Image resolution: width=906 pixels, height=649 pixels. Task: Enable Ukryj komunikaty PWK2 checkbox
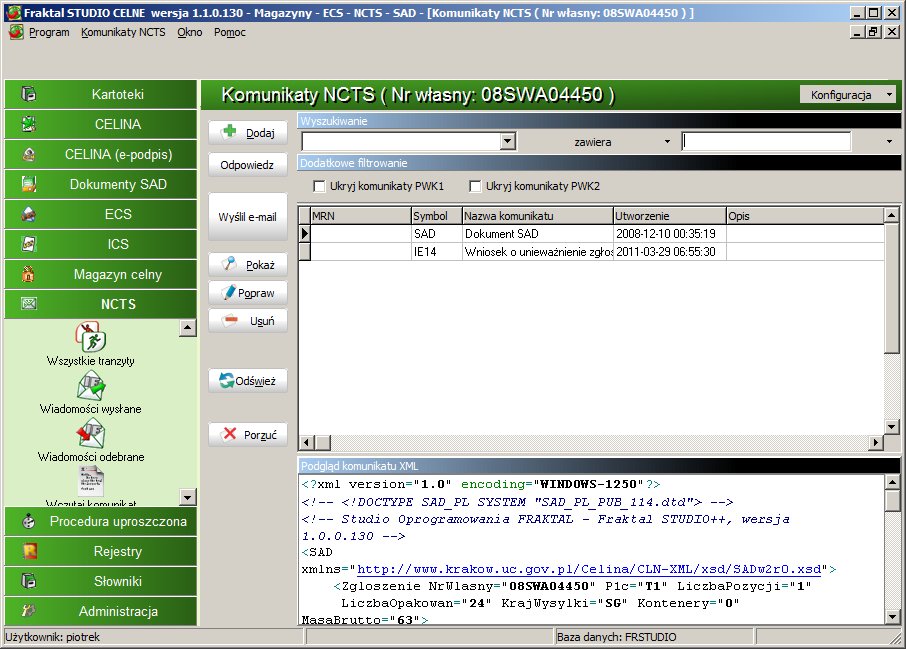(475, 186)
